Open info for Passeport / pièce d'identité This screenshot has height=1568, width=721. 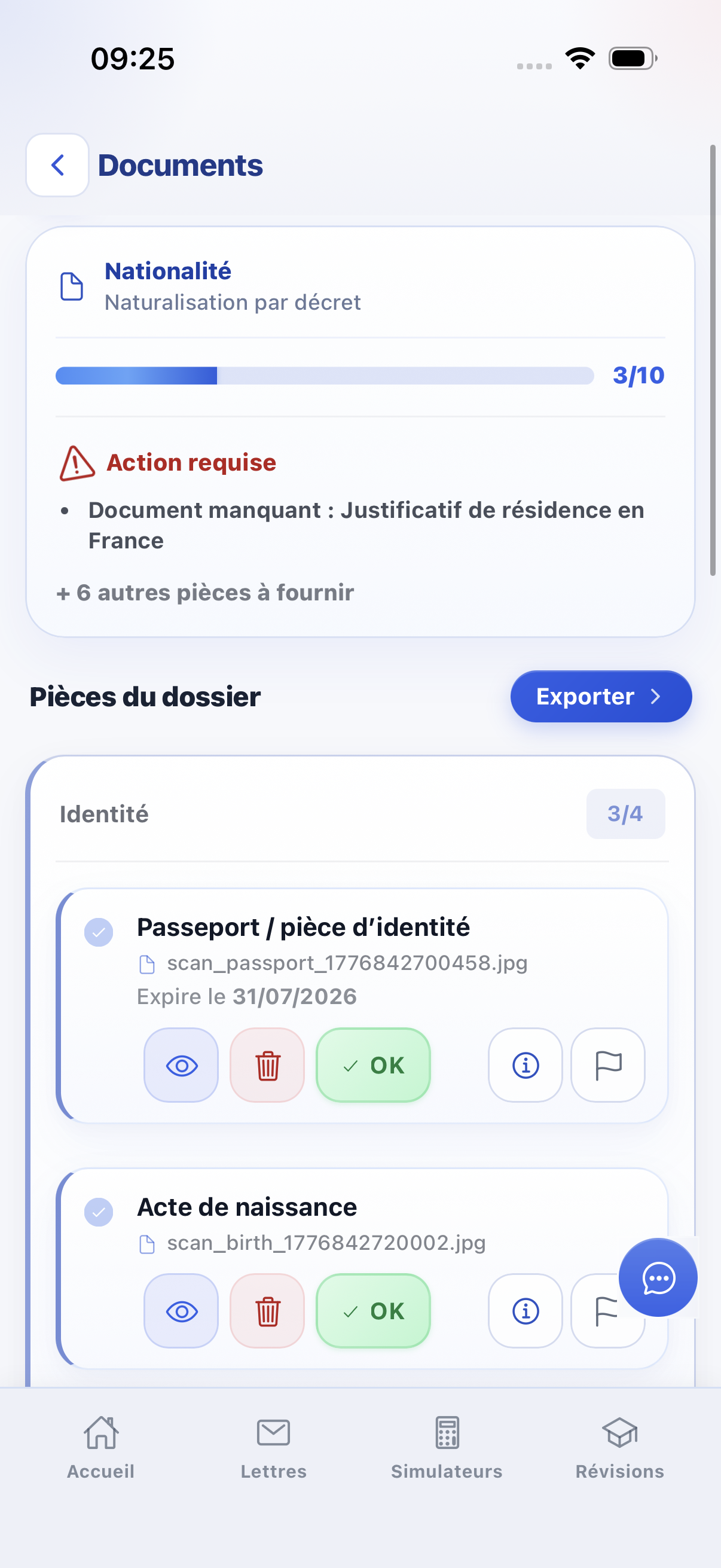click(525, 1065)
